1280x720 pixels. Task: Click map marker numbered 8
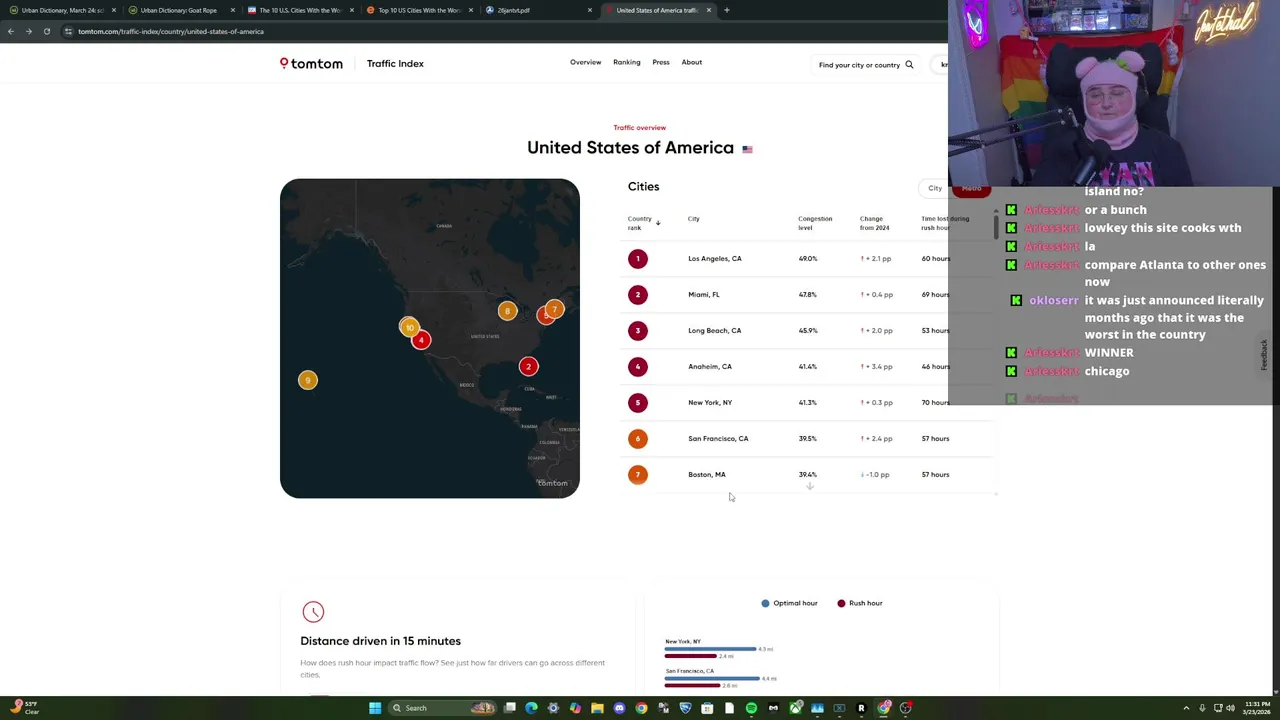coord(507,311)
